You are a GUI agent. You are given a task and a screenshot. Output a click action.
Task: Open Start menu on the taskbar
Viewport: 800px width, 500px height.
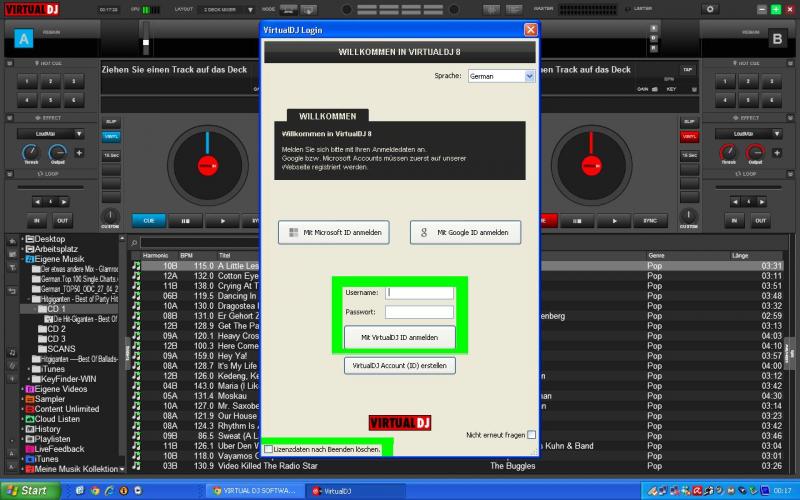[x=27, y=490]
